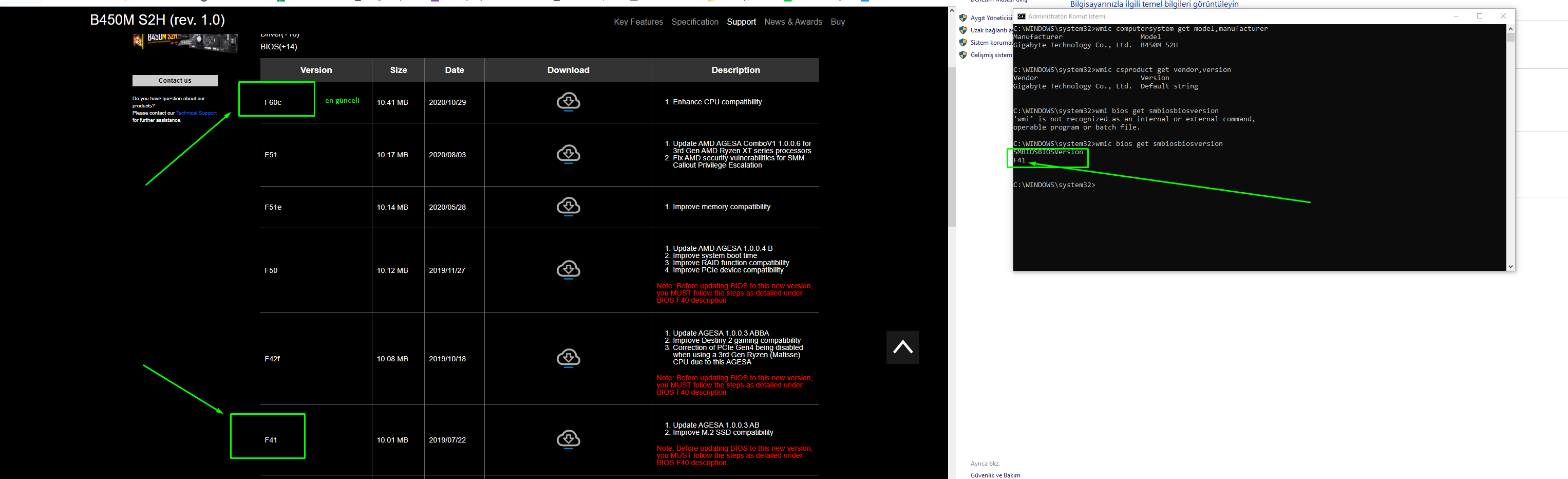Click Command Prompt scrollbar down arrow
1568x479 pixels.
point(1510,266)
